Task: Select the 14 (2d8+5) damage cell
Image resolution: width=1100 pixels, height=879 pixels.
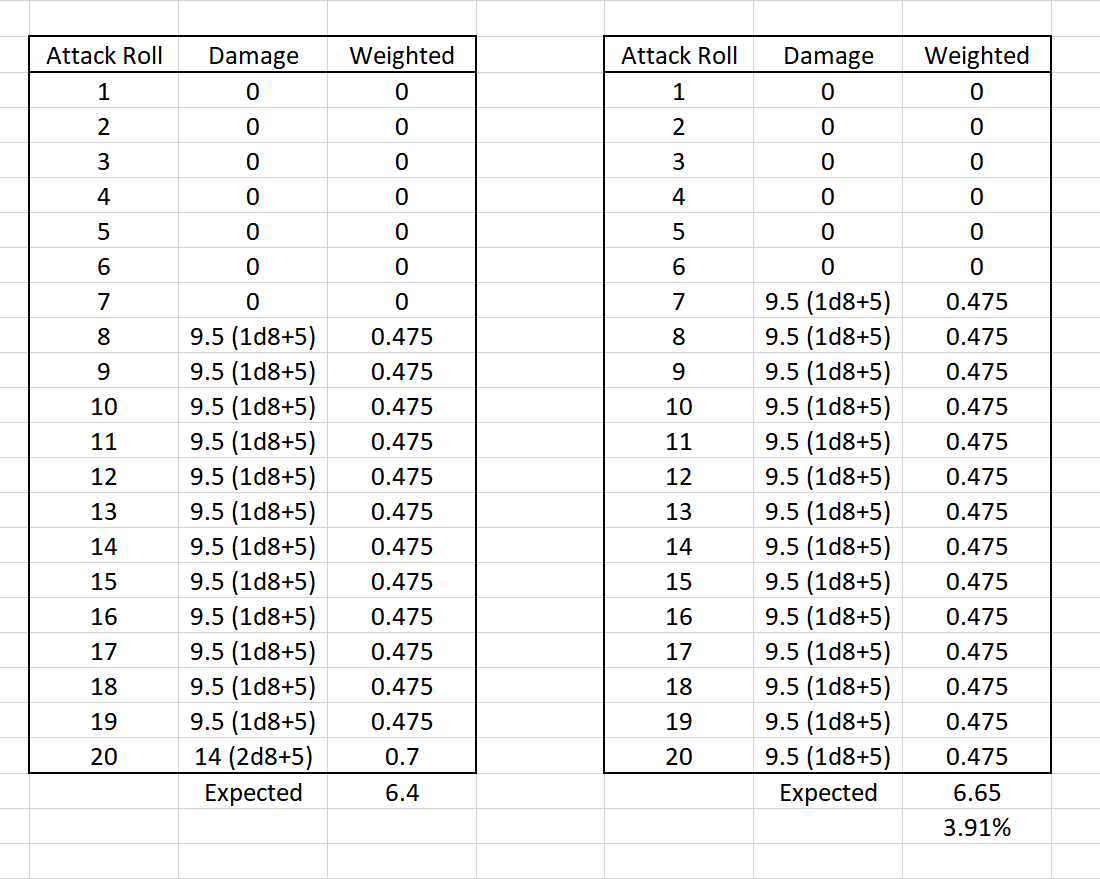Action: coord(253,757)
